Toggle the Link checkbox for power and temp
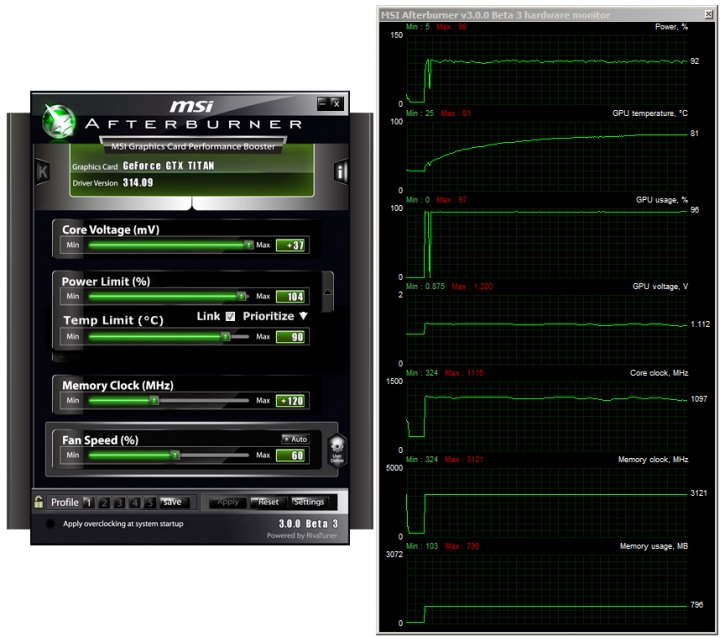Image resolution: width=725 pixels, height=637 pixels. pyautogui.click(x=230, y=316)
